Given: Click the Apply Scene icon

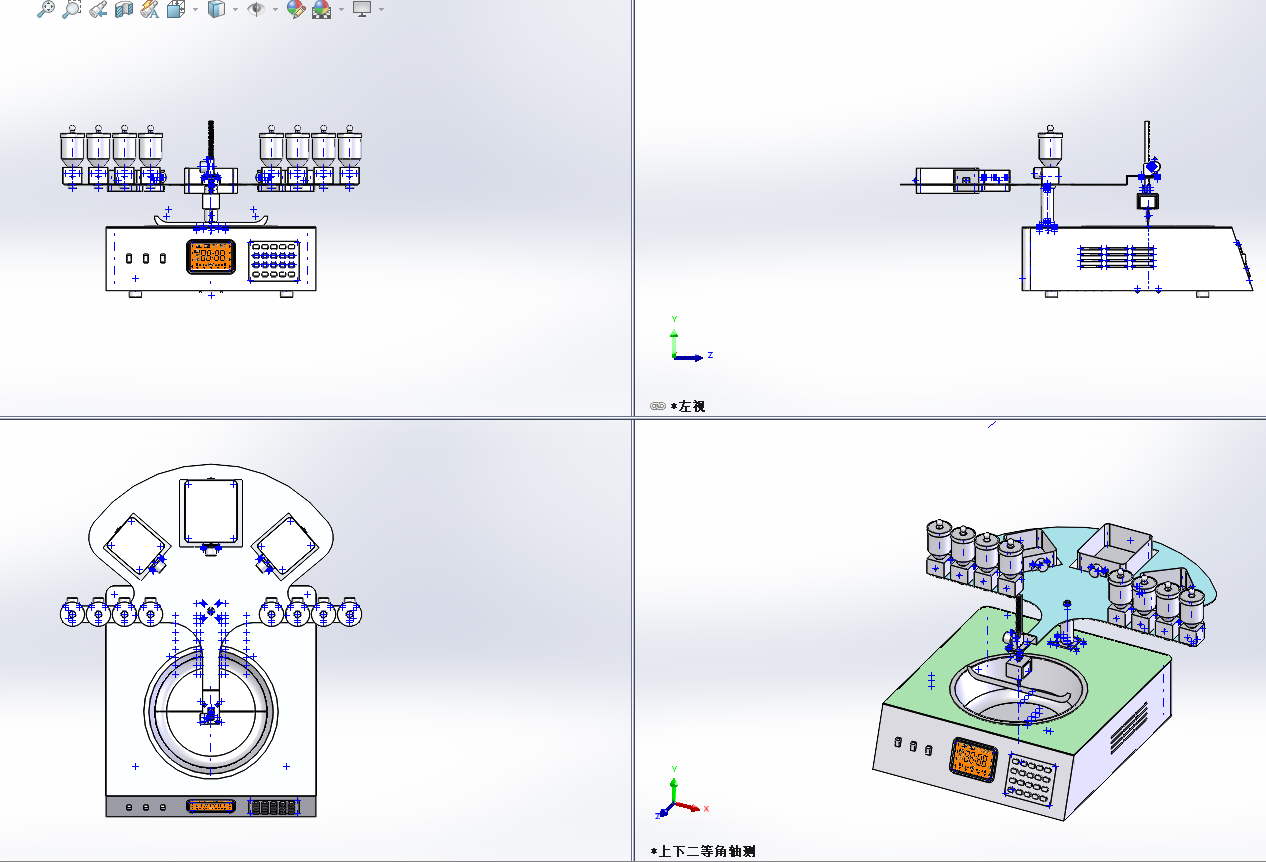Looking at the screenshot, I should tap(322, 10).
